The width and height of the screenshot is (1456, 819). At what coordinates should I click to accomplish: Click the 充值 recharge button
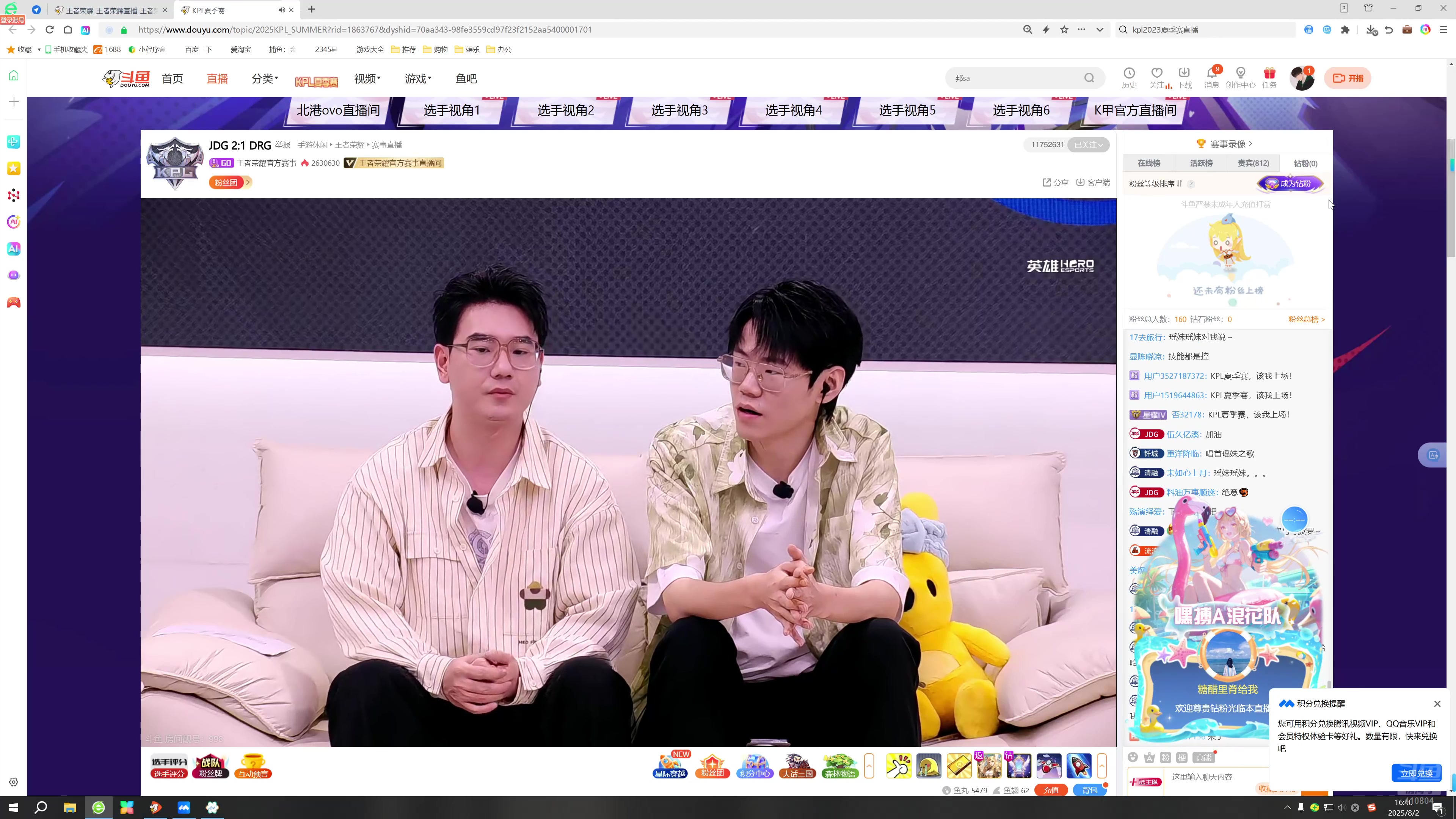1051,790
